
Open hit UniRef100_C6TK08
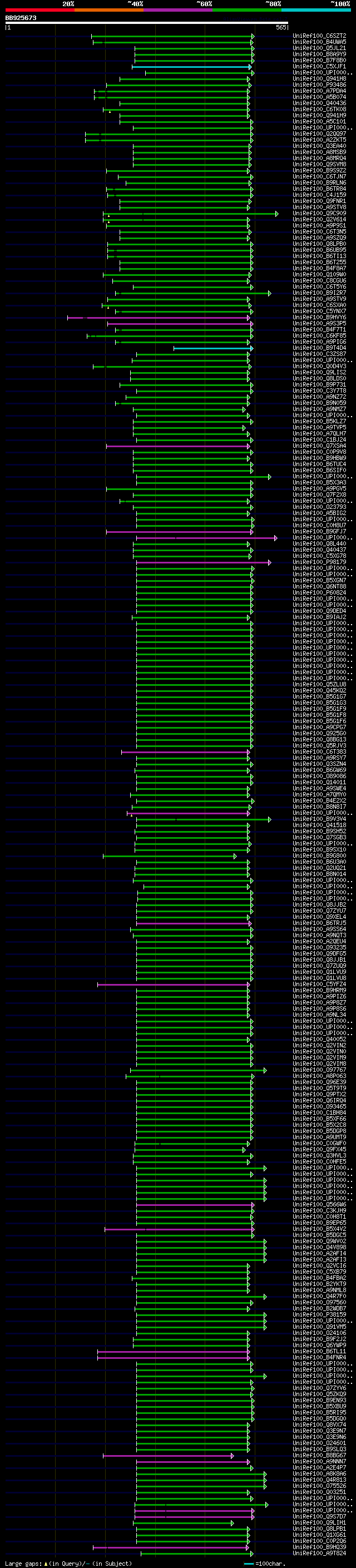(x=319, y=109)
